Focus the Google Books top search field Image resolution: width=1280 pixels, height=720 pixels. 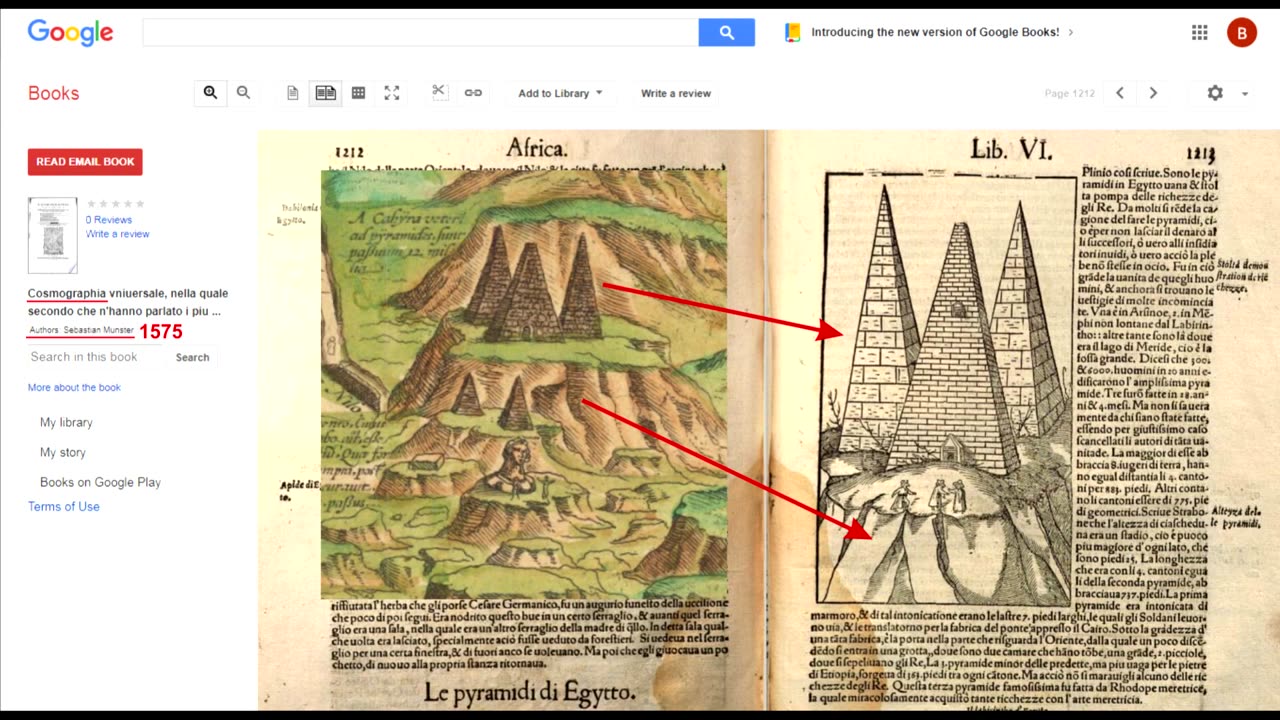[420, 32]
